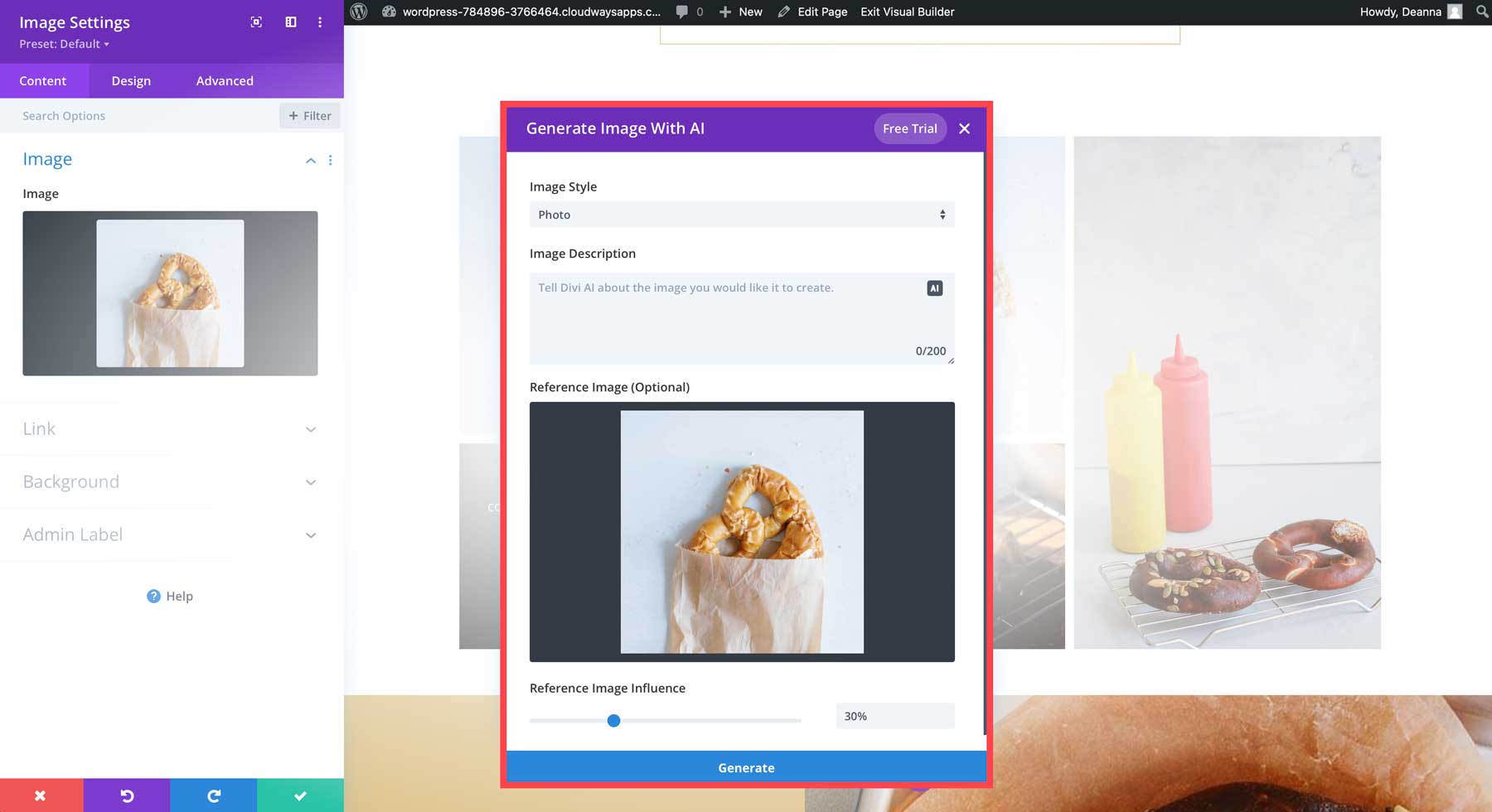This screenshot has height=812, width=1492.
Task: Click the pretzel image thumbnail under Image
Action: point(169,293)
